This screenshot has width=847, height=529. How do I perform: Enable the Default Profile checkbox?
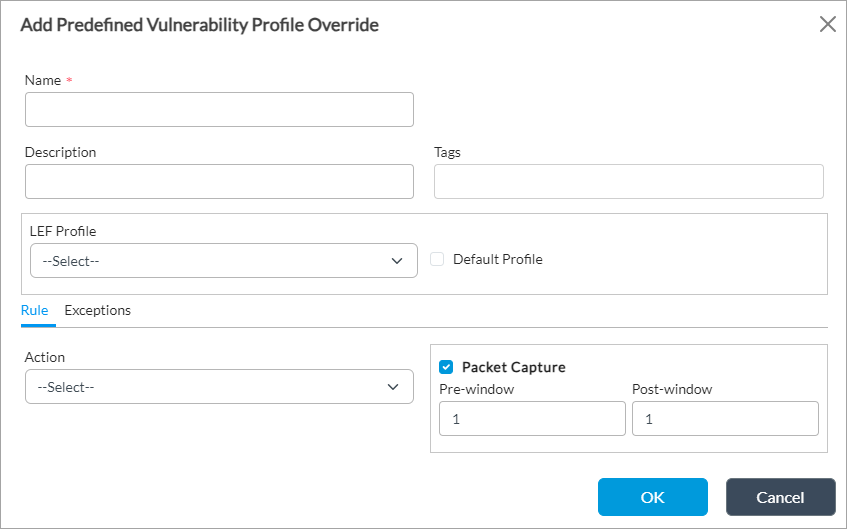pos(437,260)
